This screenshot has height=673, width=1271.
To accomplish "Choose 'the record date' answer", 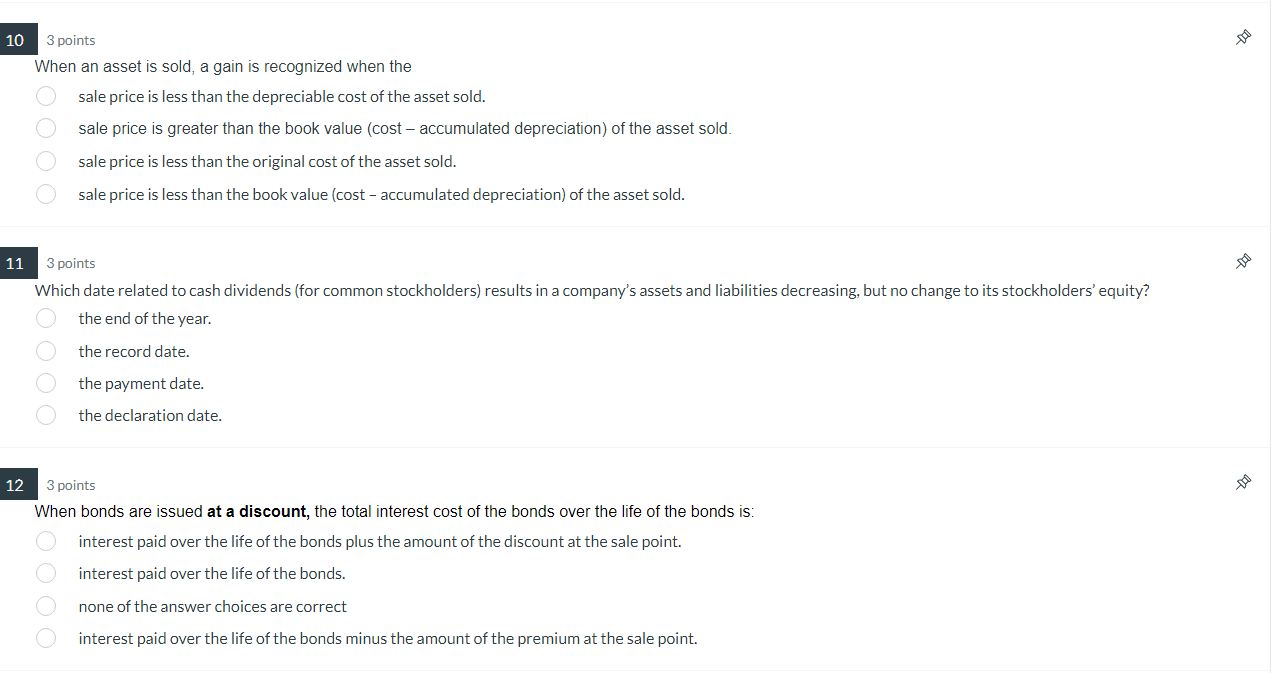I will pyautogui.click(x=46, y=351).
